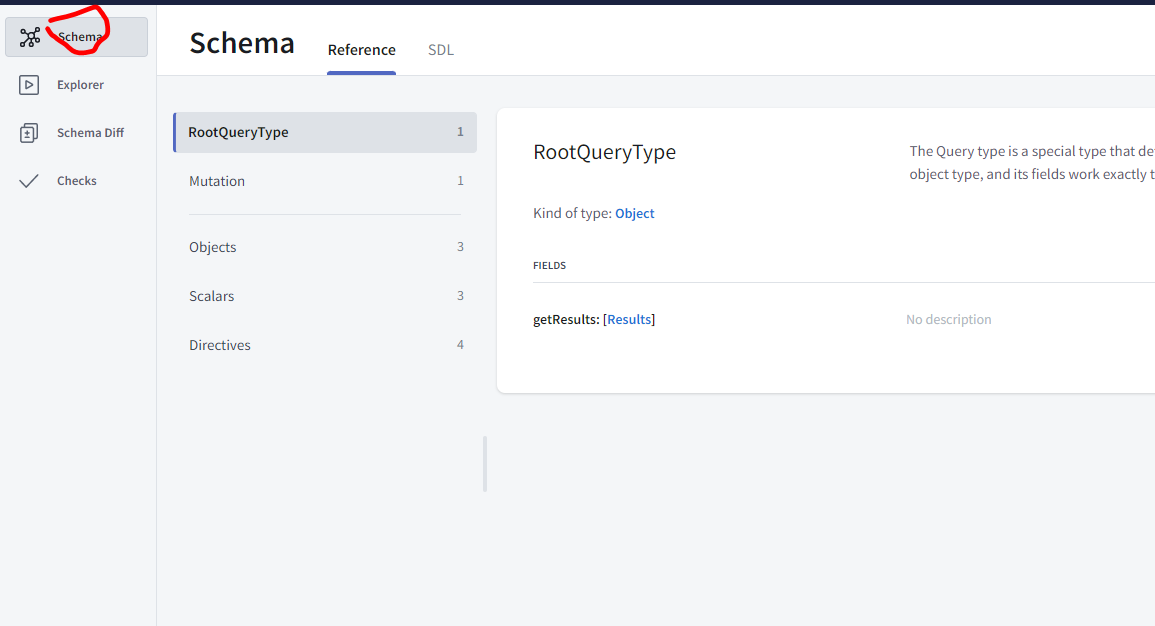Open the Scalars category
1155x626 pixels.
325,296
